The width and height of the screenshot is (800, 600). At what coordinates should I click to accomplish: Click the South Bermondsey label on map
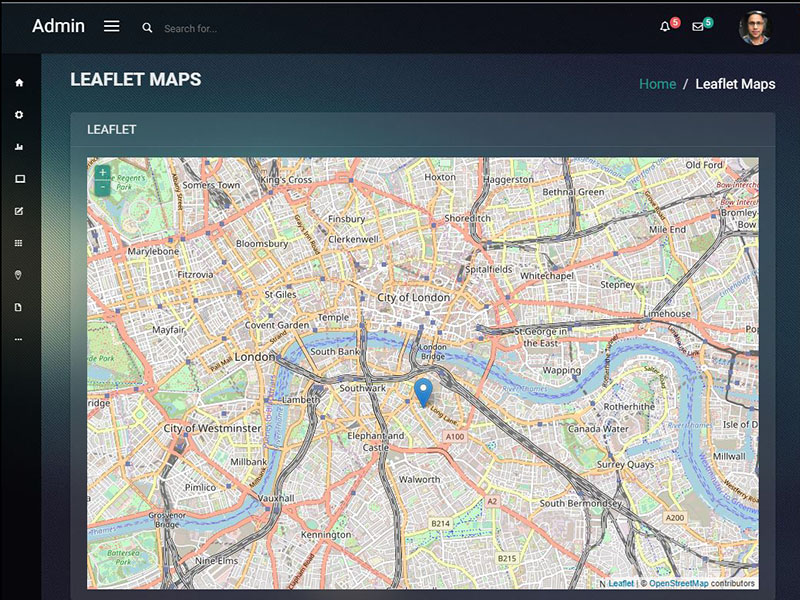point(581,503)
